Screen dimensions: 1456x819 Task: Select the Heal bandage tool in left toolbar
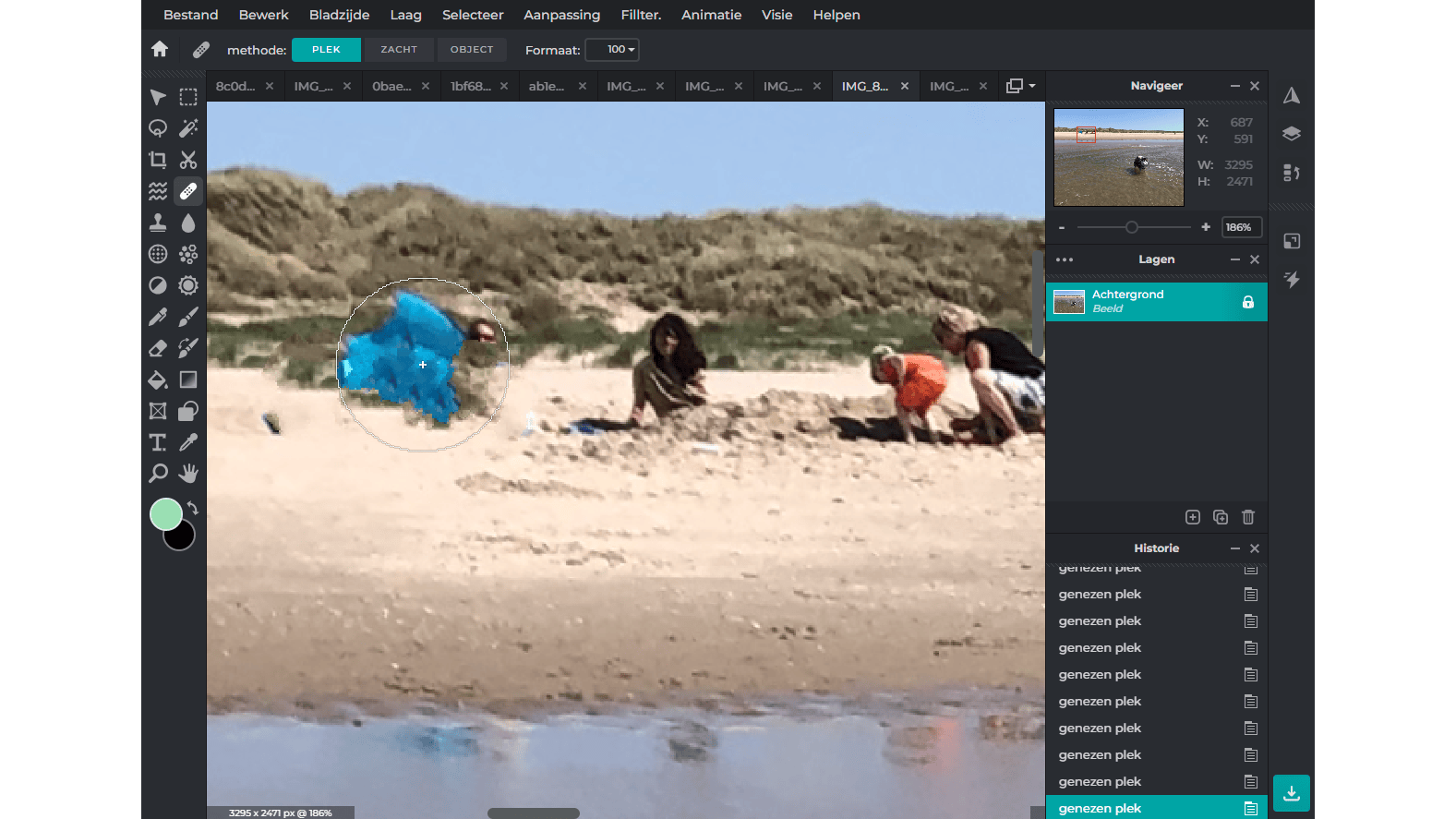point(188,191)
